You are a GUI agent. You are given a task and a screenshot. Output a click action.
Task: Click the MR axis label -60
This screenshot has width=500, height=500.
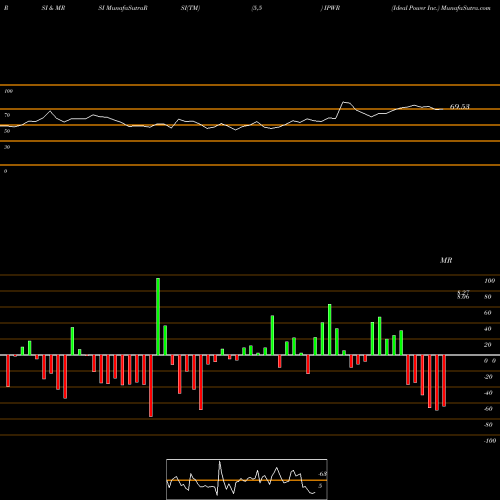coord(488,409)
